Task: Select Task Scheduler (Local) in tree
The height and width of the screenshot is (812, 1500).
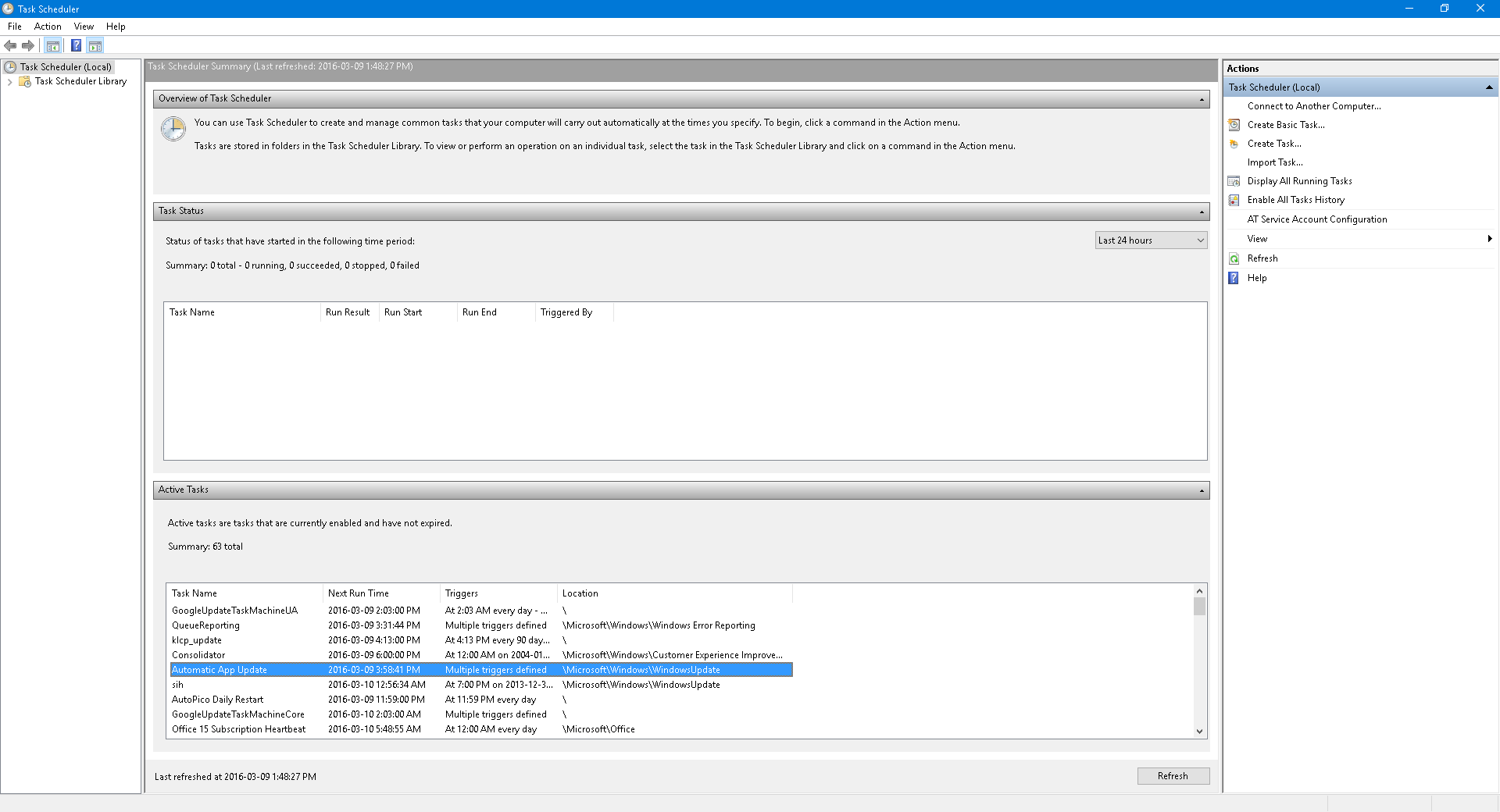Action: coord(66,67)
